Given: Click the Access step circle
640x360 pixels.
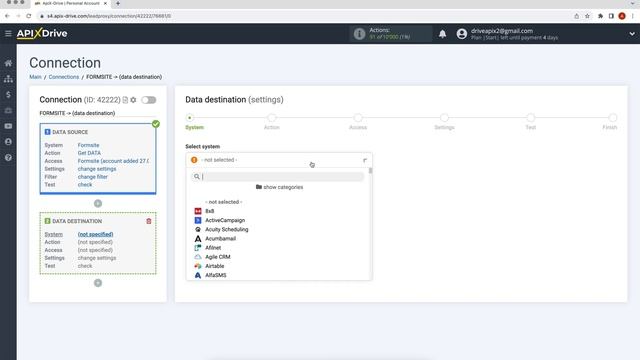Looking at the screenshot, I should tap(358, 118).
